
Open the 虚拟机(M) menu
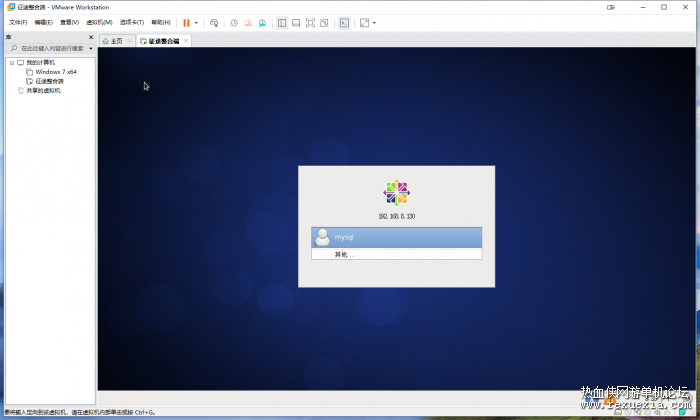[x=99, y=22]
